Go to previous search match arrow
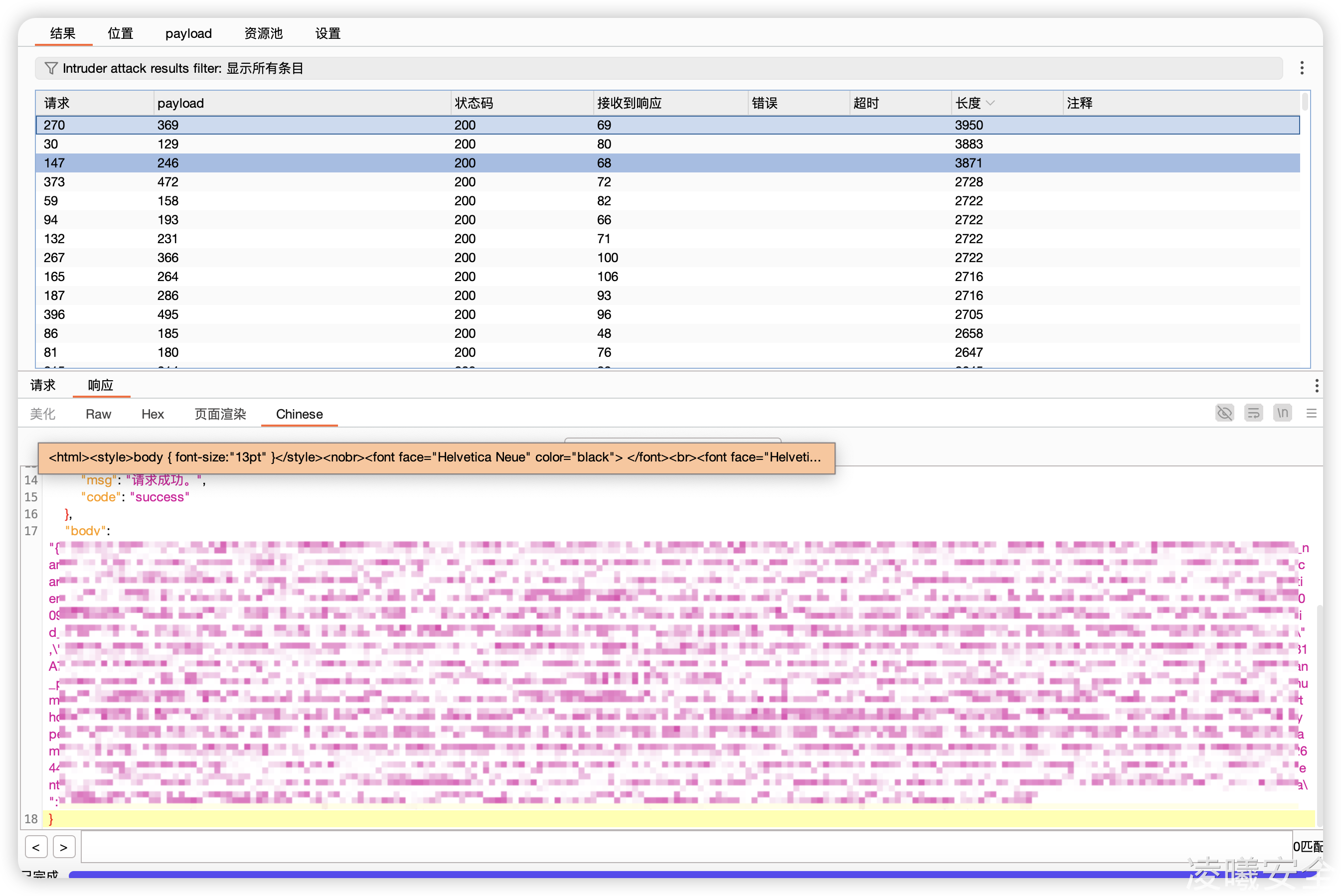The height and width of the screenshot is (896, 1341). point(36,847)
